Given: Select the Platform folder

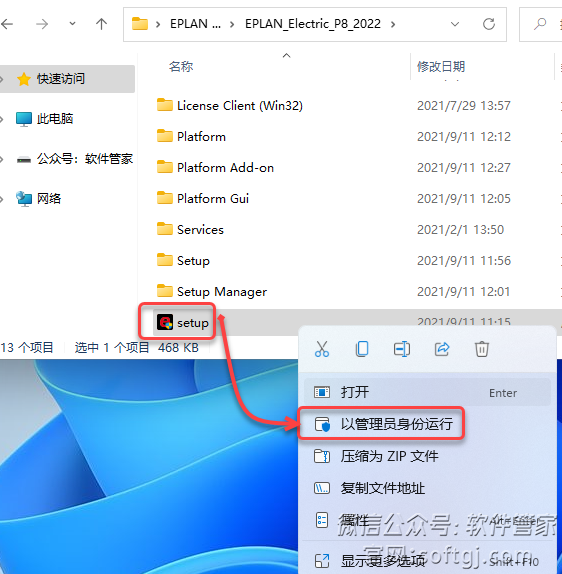Looking at the screenshot, I should click(201, 137).
